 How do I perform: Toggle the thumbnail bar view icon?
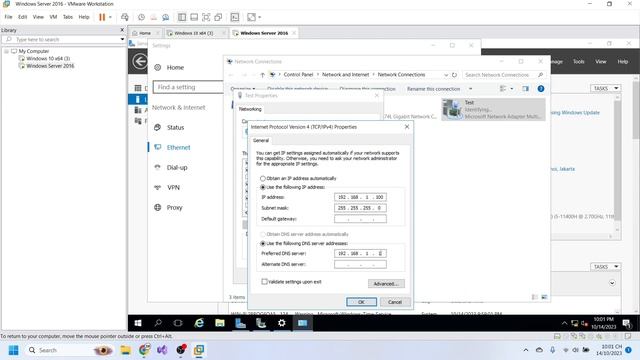(x=194, y=17)
